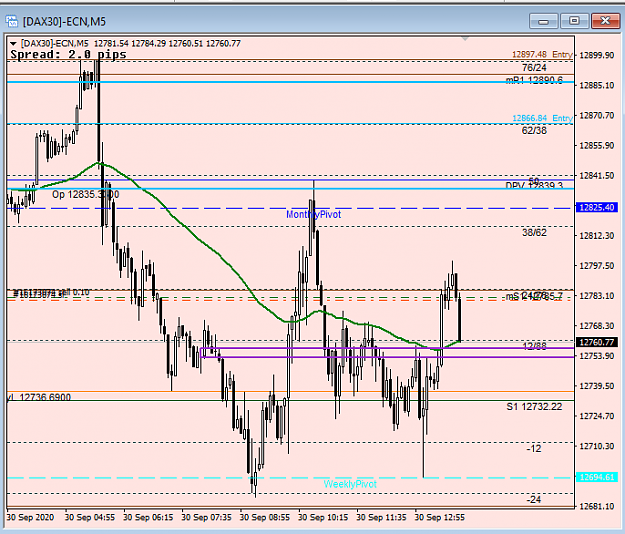This screenshot has width=625, height=534.
Task: Click the mR1 12890.6 resistance label
Action: pyautogui.click(x=534, y=80)
